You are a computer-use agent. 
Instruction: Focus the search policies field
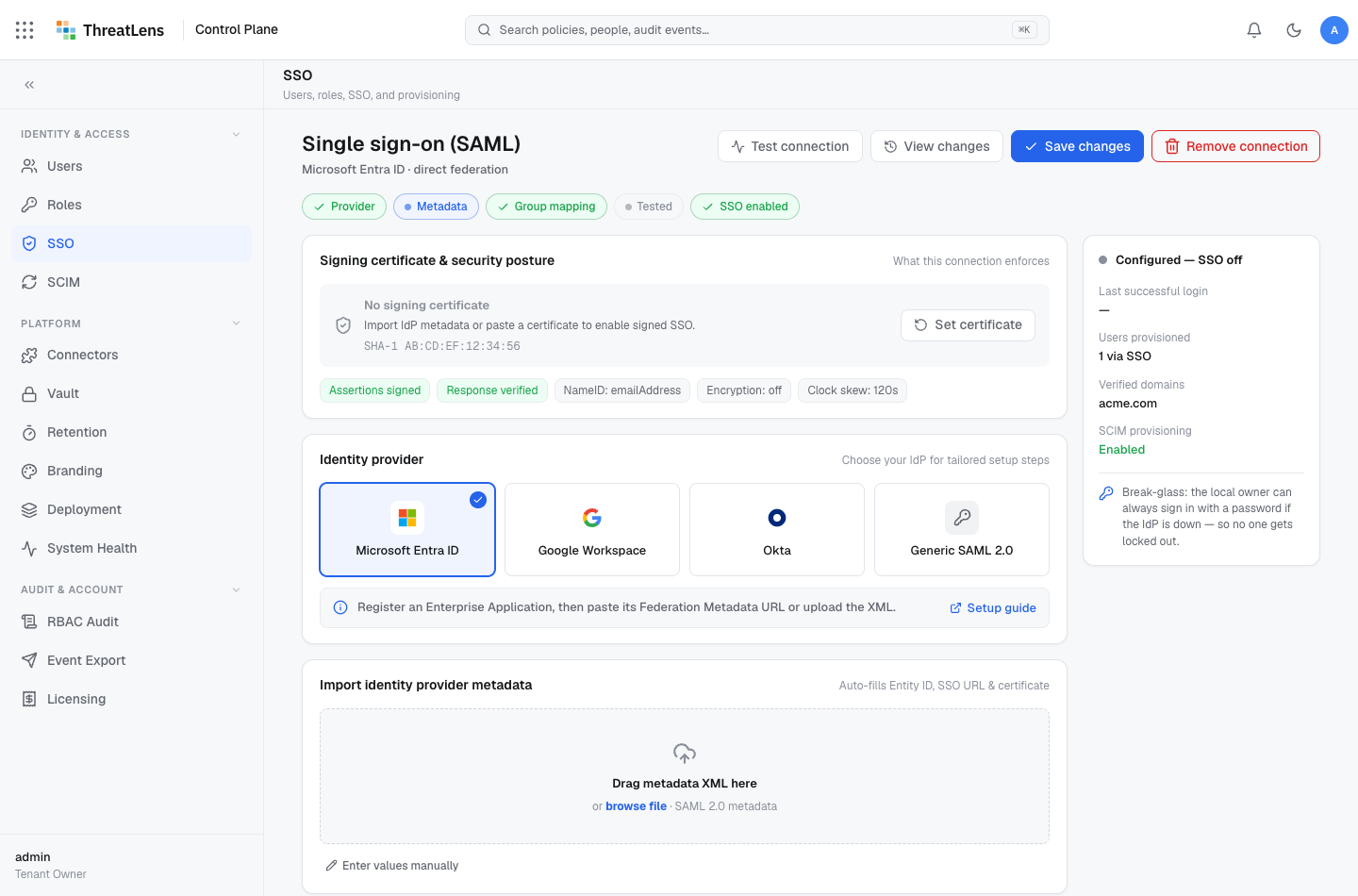pyautogui.click(x=757, y=30)
